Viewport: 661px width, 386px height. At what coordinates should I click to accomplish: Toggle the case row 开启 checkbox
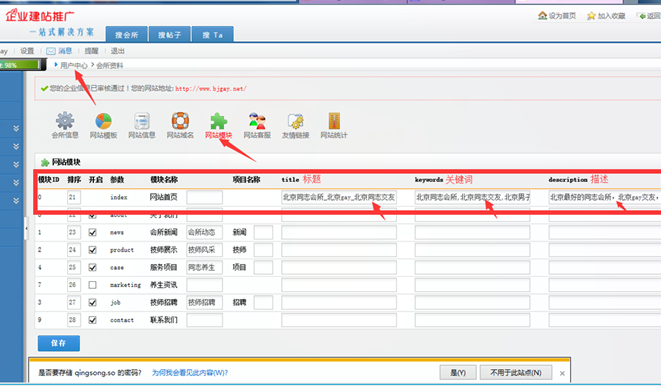pyautogui.click(x=92, y=268)
